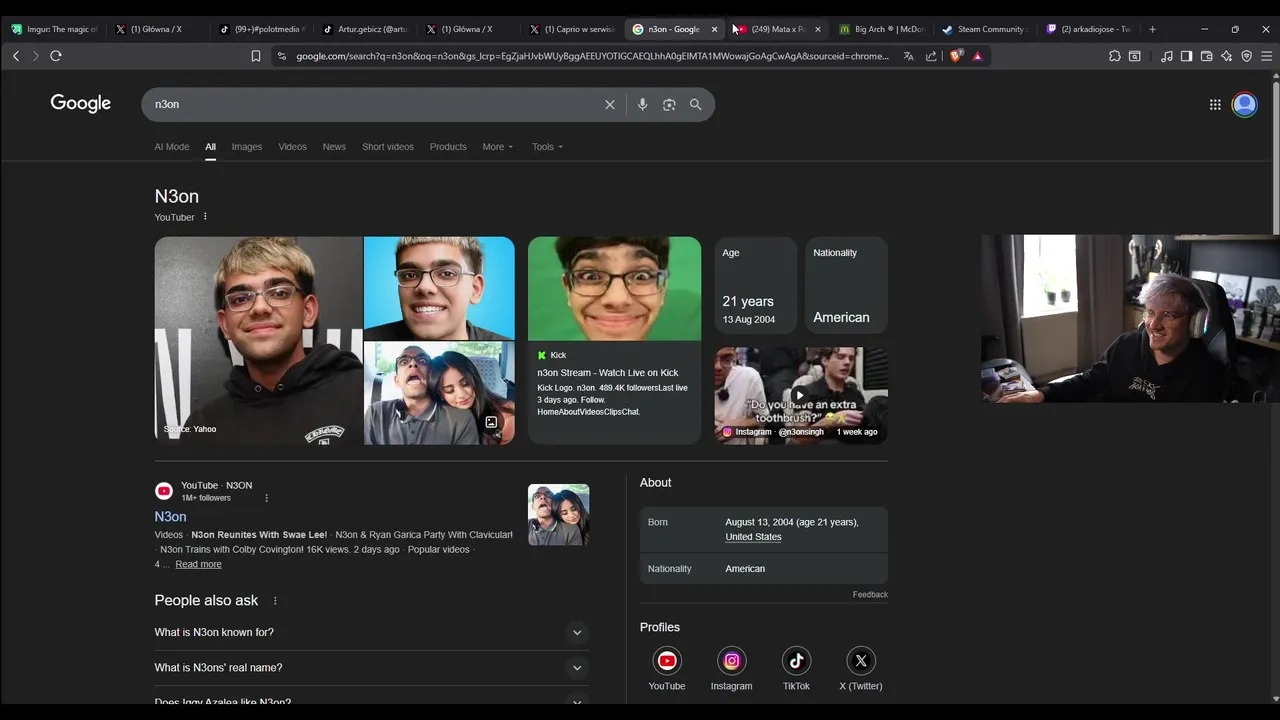
Task: Open 'n3on Stream - Watch Live on Kick'
Action: (607, 373)
